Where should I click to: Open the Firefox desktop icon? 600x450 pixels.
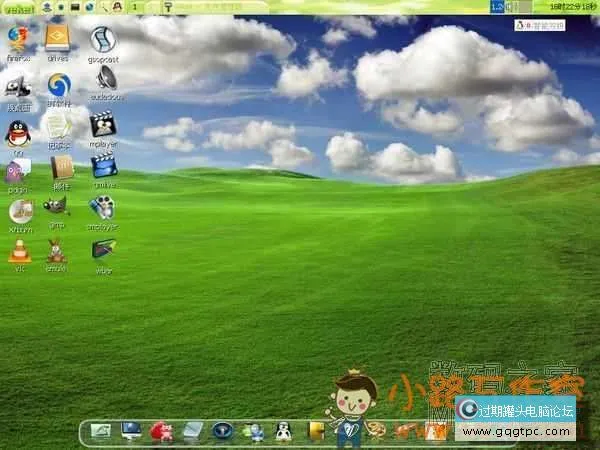point(18,39)
